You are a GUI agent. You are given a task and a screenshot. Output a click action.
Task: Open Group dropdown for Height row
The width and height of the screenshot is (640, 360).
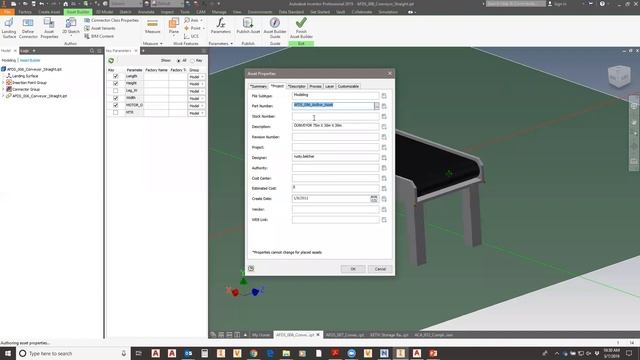tap(196, 84)
